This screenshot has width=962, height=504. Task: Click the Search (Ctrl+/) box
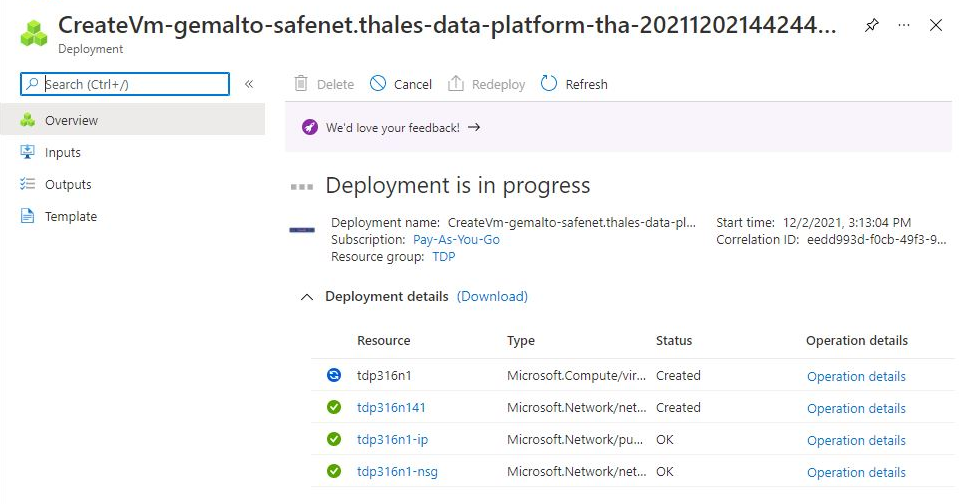point(125,84)
